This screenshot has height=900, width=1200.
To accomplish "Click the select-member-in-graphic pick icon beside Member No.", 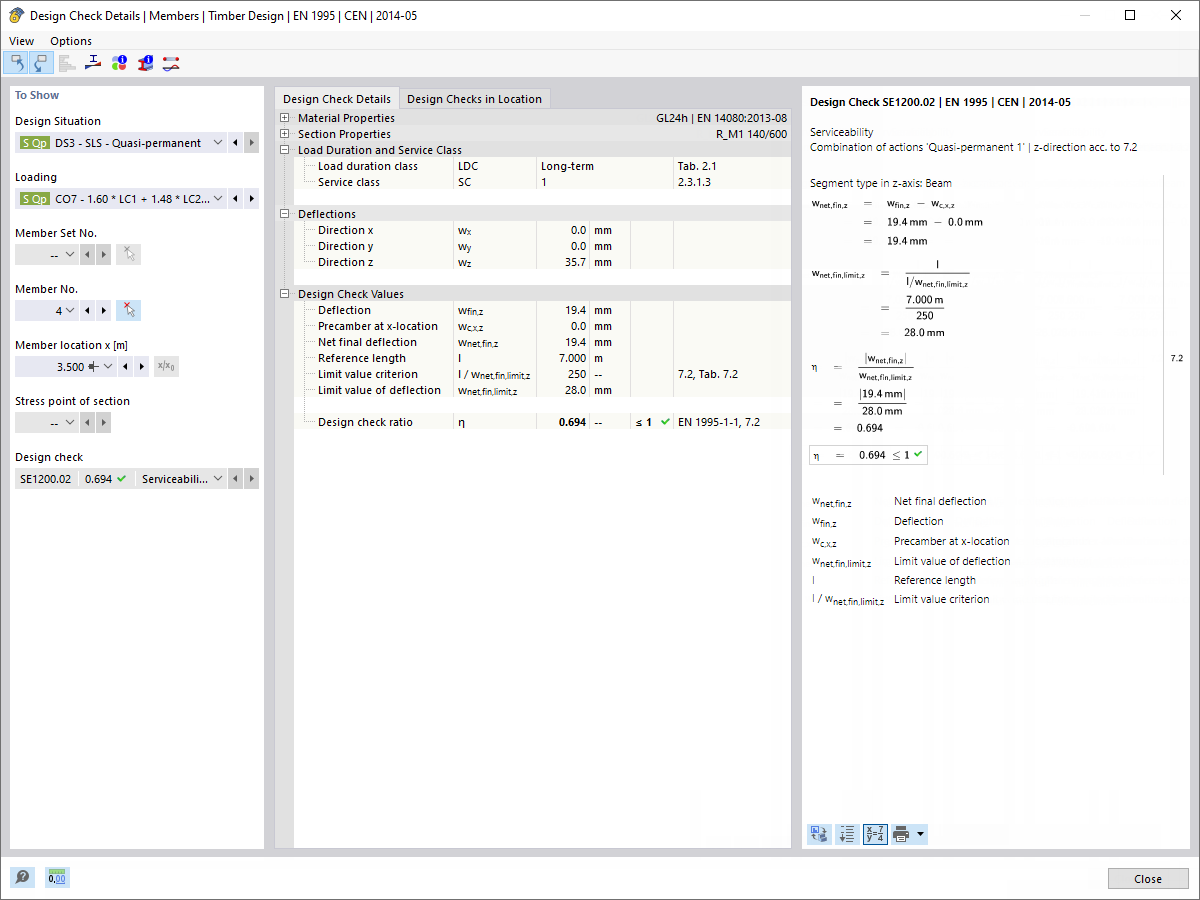I will [x=126, y=310].
